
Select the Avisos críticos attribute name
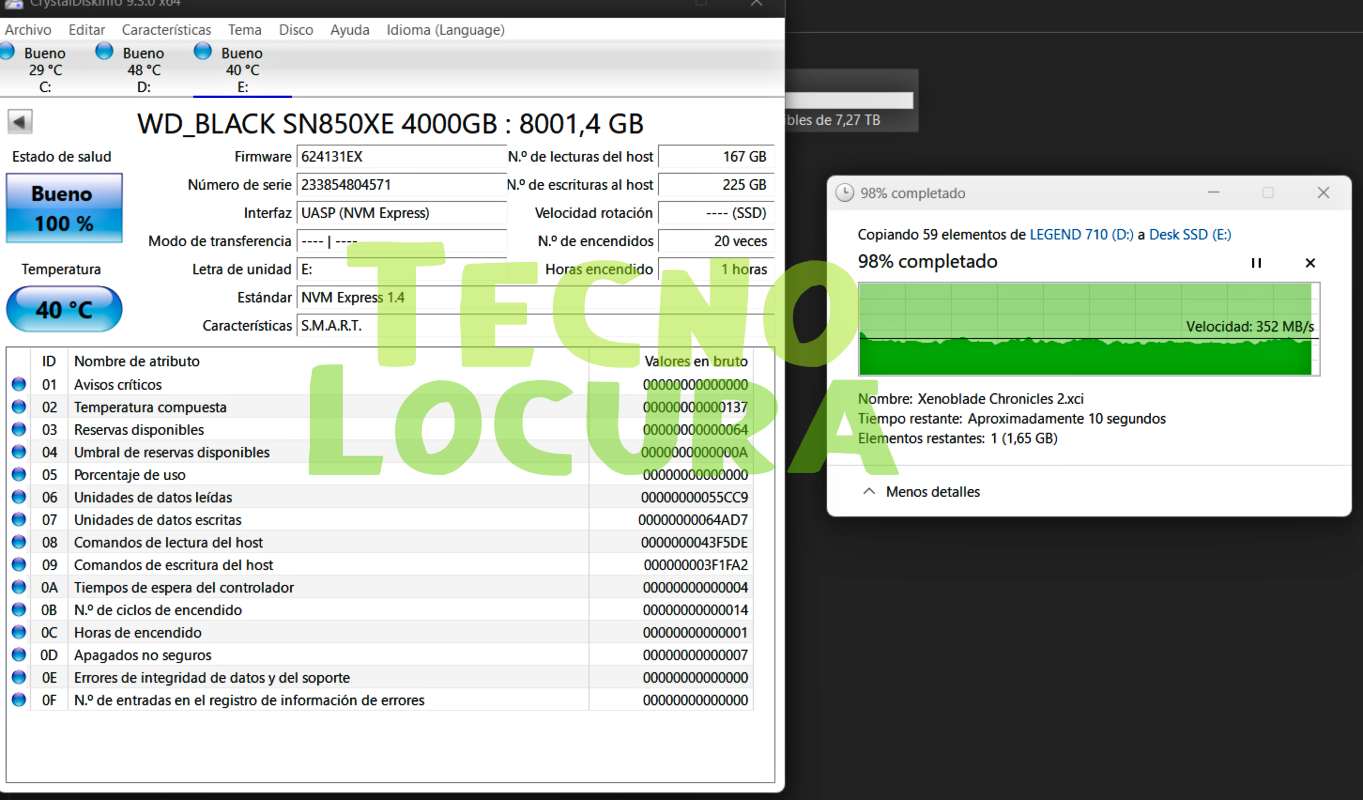pyautogui.click(x=118, y=385)
